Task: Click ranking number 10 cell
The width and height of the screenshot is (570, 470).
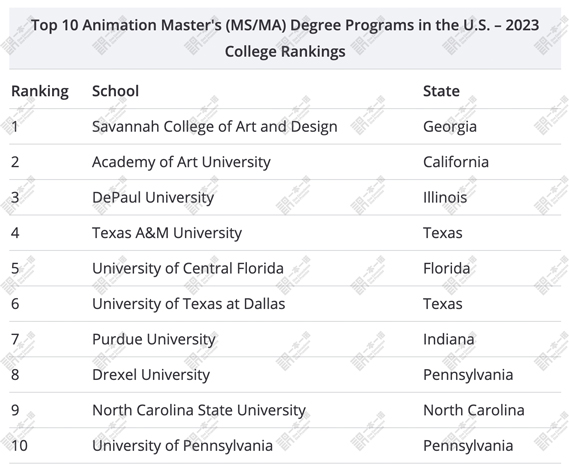Action: (x=19, y=446)
